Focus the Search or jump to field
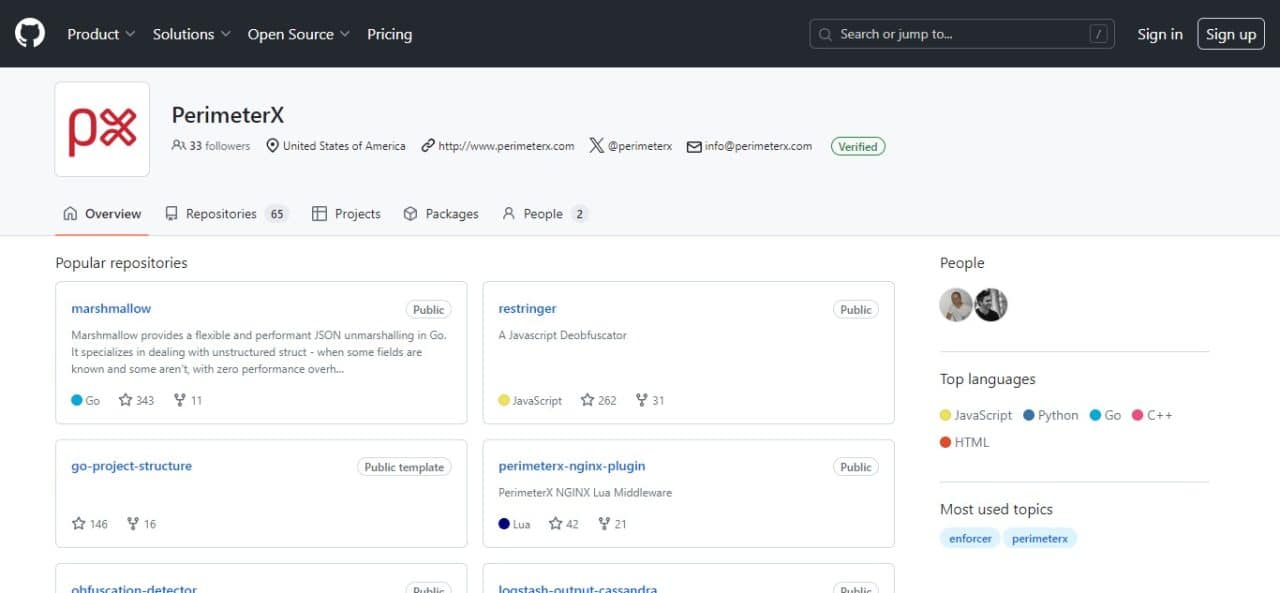Image resolution: width=1280 pixels, height=593 pixels. tap(962, 34)
